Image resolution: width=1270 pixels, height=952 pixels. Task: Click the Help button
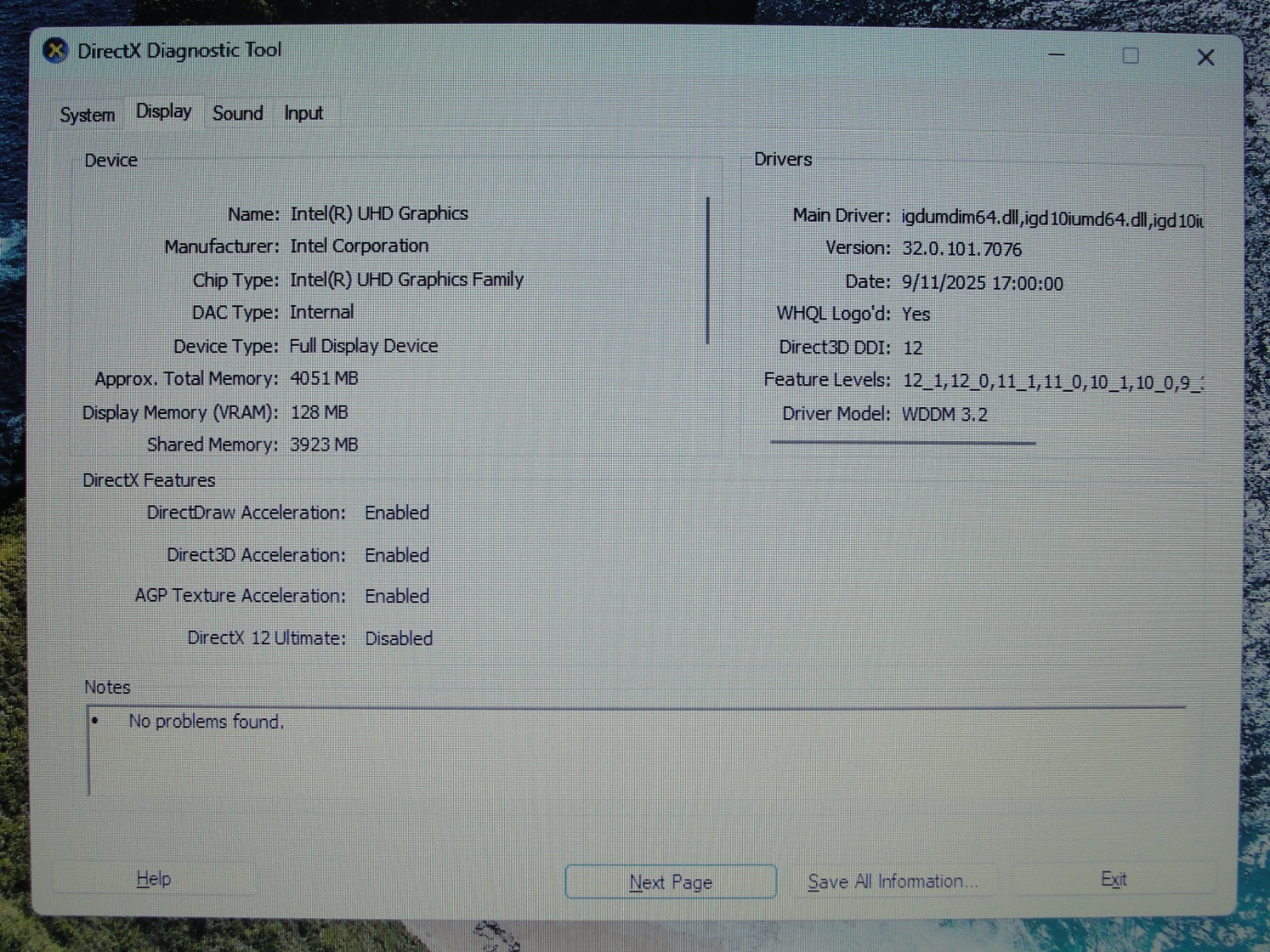[x=153, y=879]
